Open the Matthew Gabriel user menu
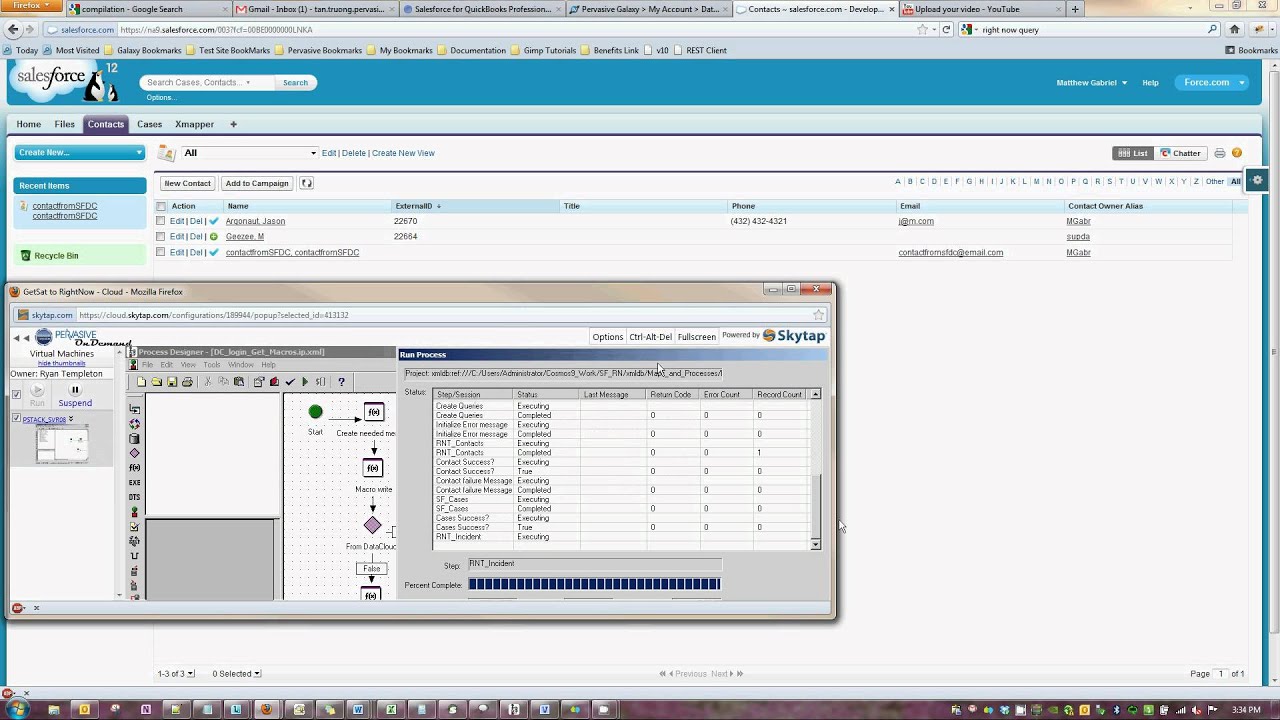Viewport: 1280px width, 720px height. pyautogui.click(x=1092, y=82)
